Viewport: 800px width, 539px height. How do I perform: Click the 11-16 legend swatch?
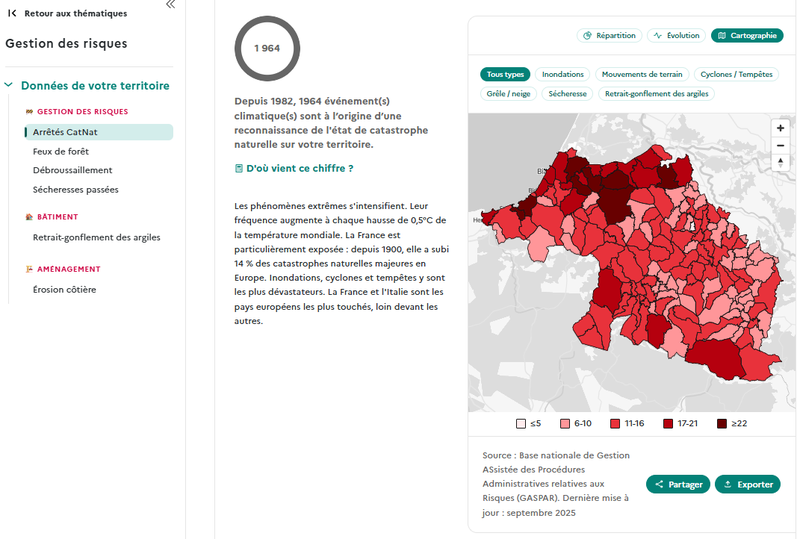click(615, 424)
